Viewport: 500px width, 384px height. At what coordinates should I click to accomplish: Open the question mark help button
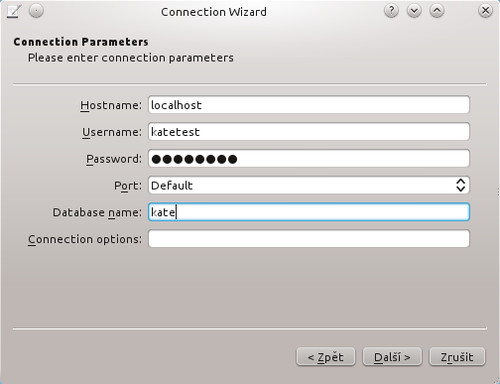click(391, 11)
